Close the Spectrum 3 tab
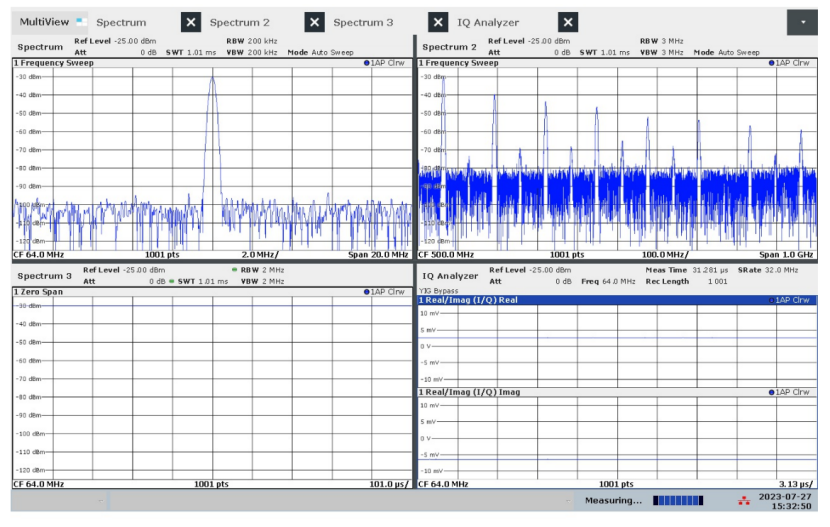The width and height of the screenshot is (830, 527). (438, 22)
